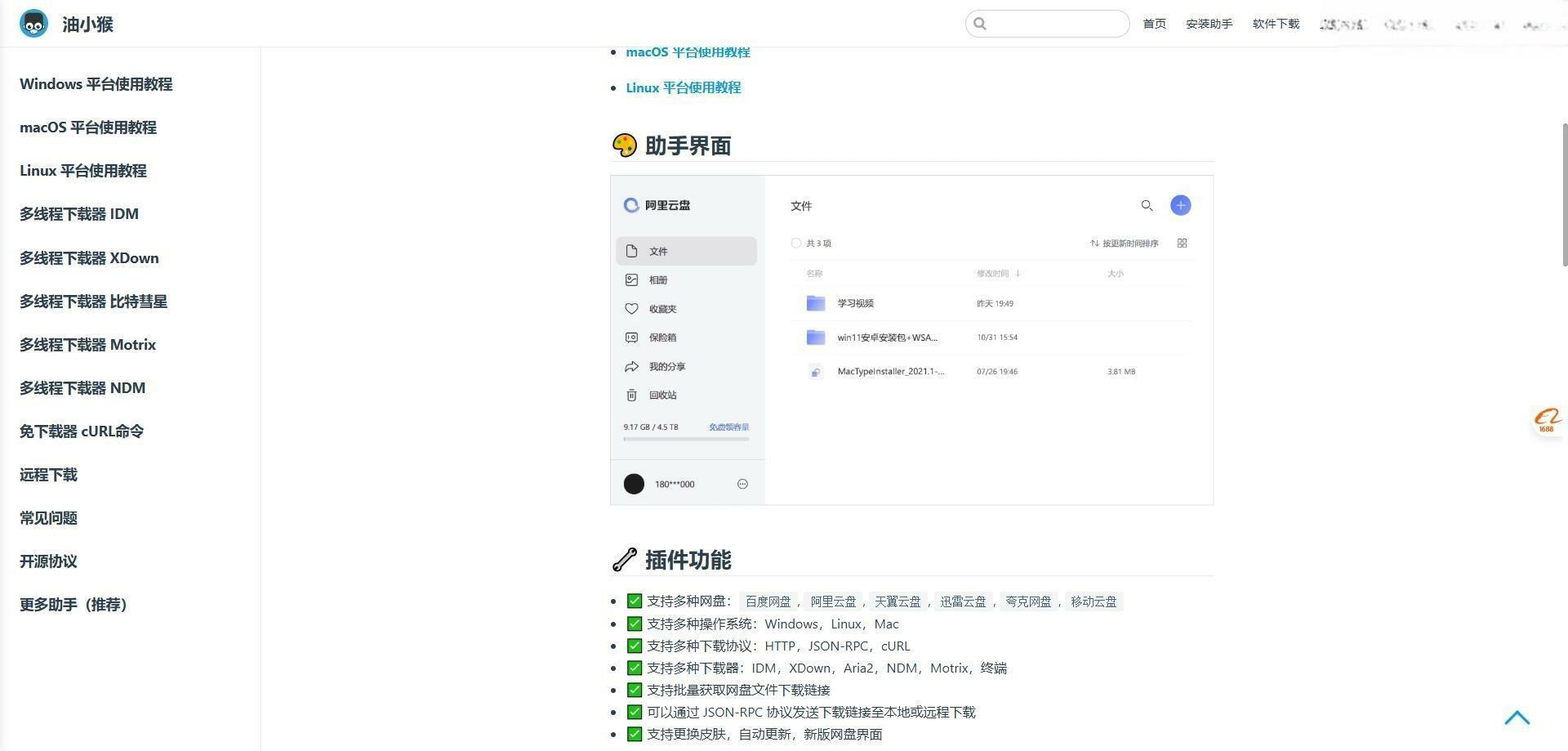1568x751 pixels.
Task: Click the 文件 document icon in 阿里云盘 sidebar
Action: (631, 251)
